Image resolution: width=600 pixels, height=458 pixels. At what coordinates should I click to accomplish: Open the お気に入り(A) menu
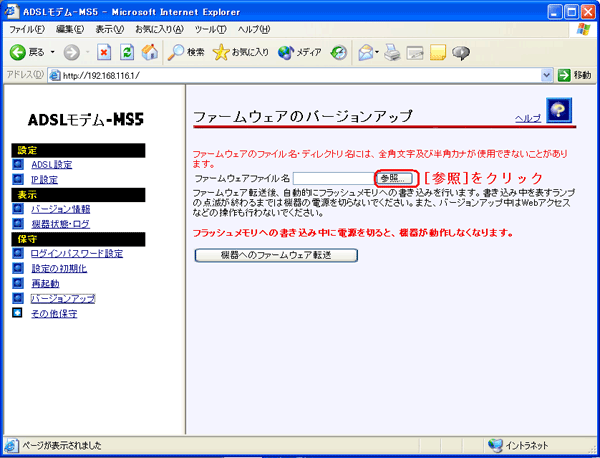coord(160,29)
